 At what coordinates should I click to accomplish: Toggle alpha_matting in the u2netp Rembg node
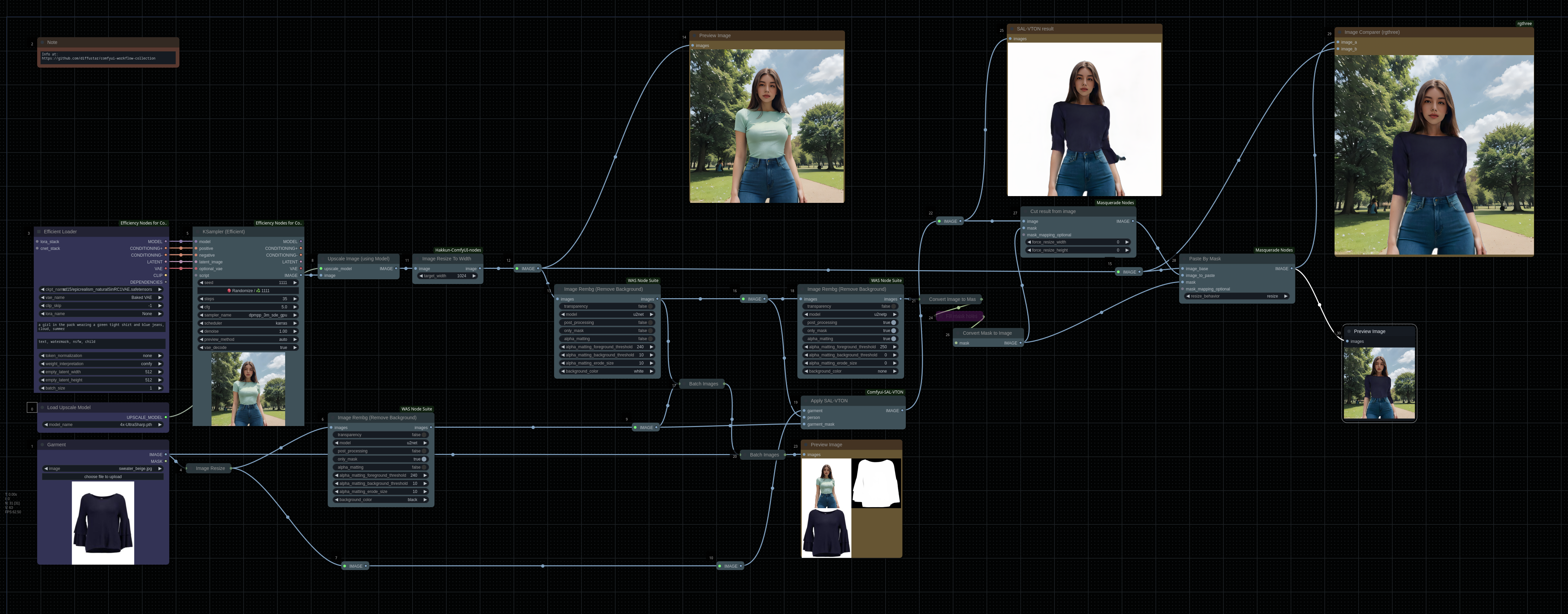coord(893,339)
